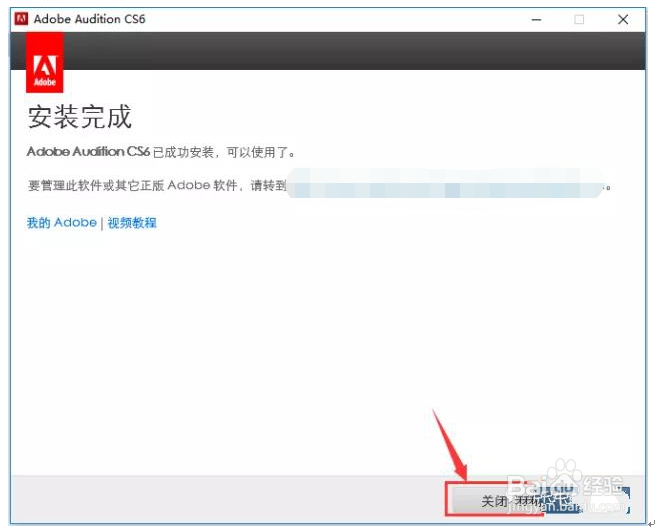Click the maximize box in the title bar
The image size is (661, 529).
pyautogui.click(x=579, y=19)
